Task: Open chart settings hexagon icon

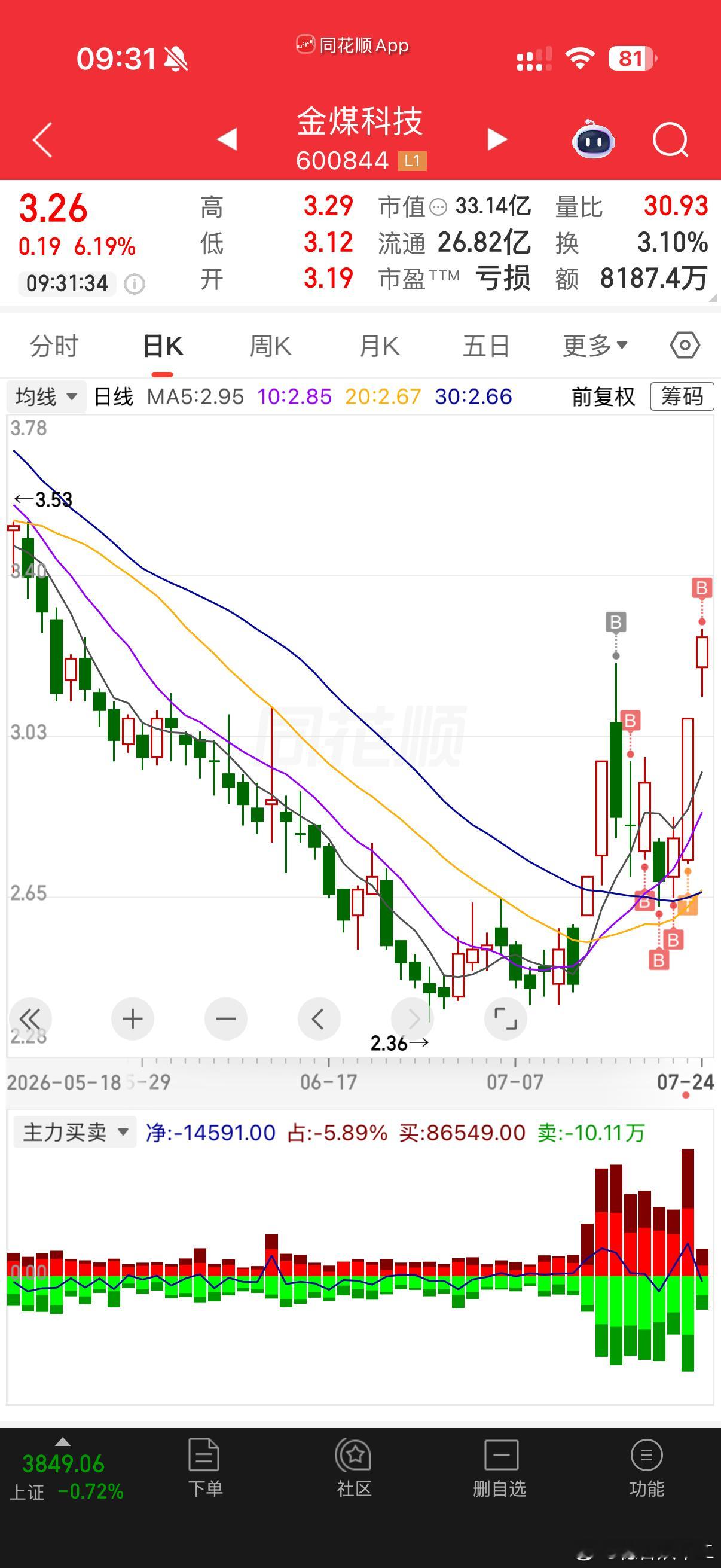Action: pos(685,346)
